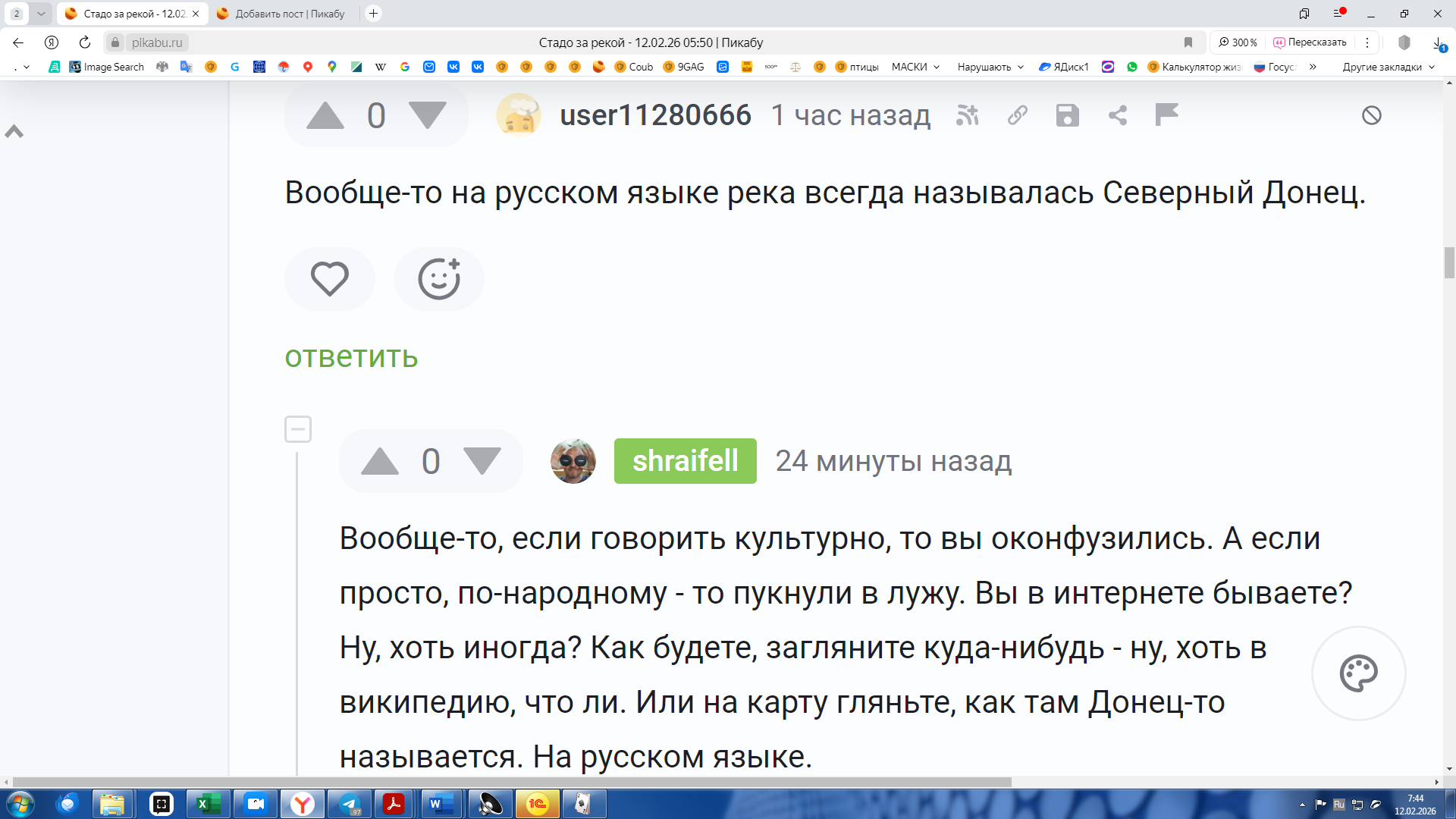Open shraifell user profile
This screenshot has height=819, width=1456.
coord(685,461)
